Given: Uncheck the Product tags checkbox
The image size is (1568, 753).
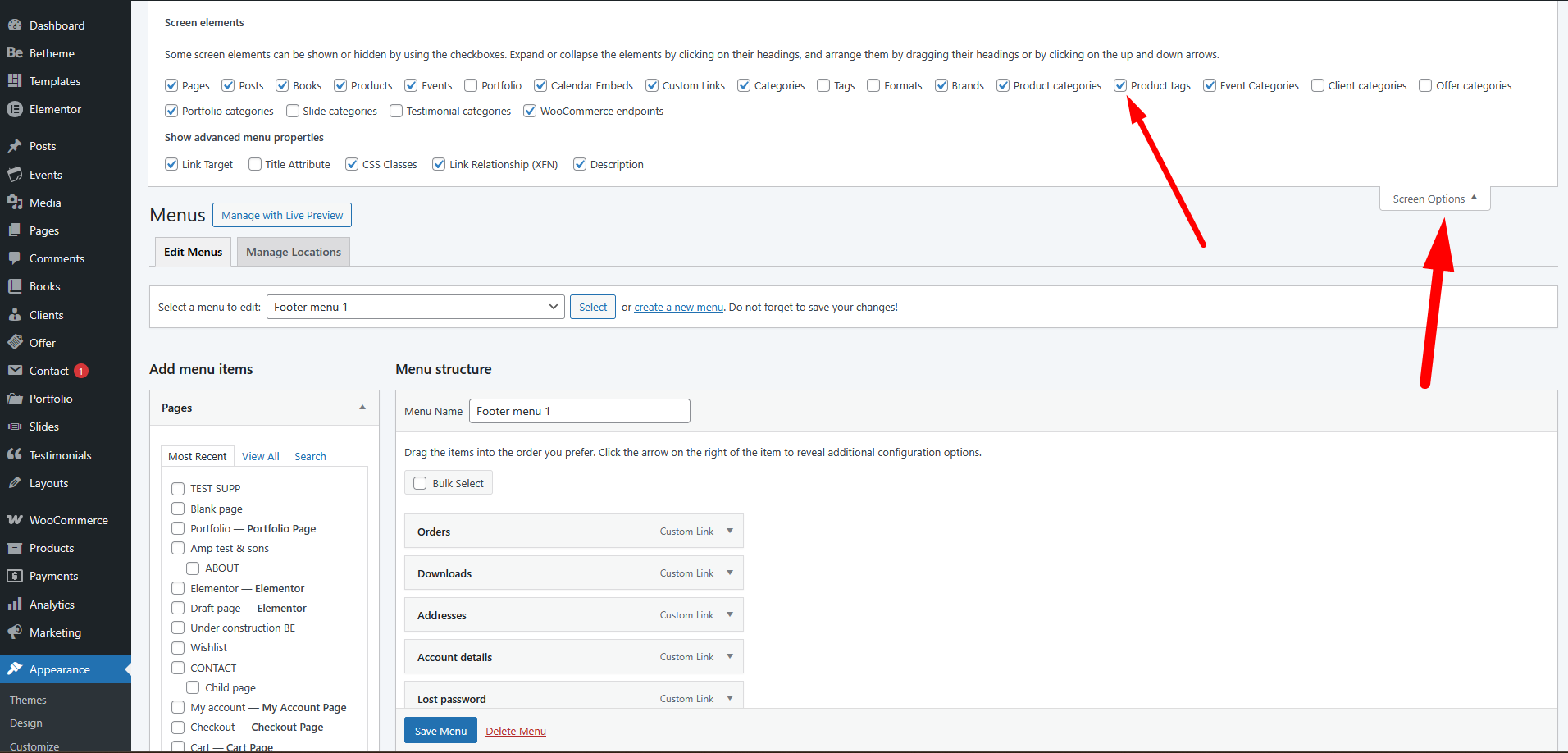Looking at the screenshot, I should pyautogui.click(x=1120, y=85).
